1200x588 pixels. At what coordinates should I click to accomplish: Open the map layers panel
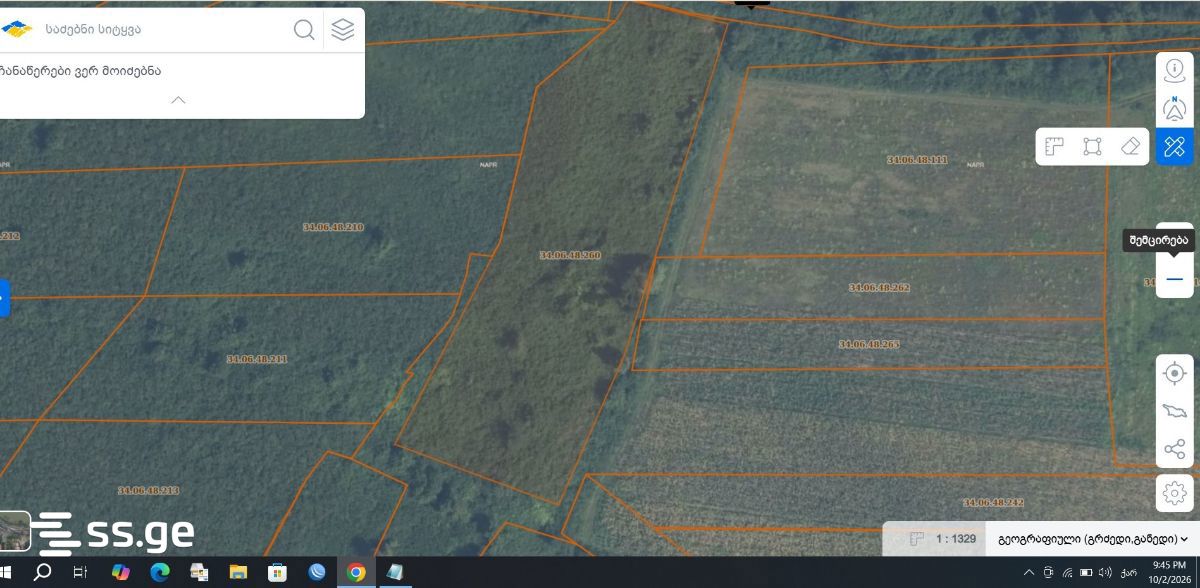[343, 30]
